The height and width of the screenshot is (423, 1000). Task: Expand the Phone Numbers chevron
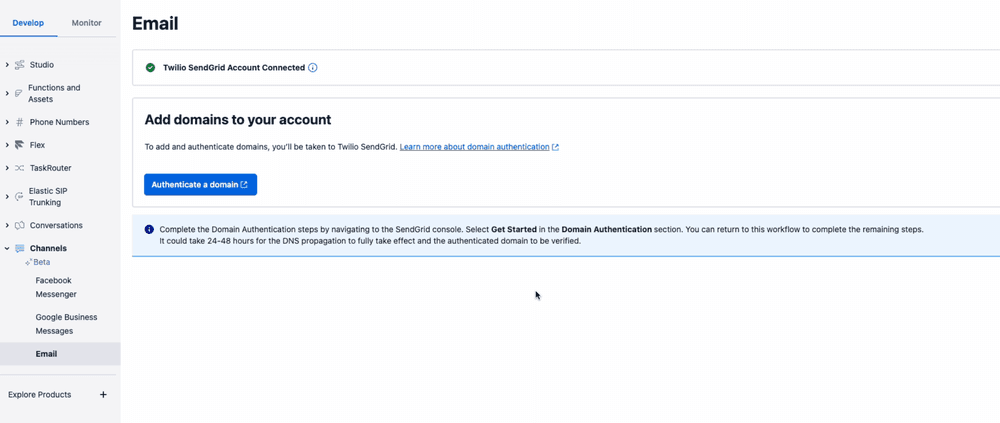coord(6,122)
